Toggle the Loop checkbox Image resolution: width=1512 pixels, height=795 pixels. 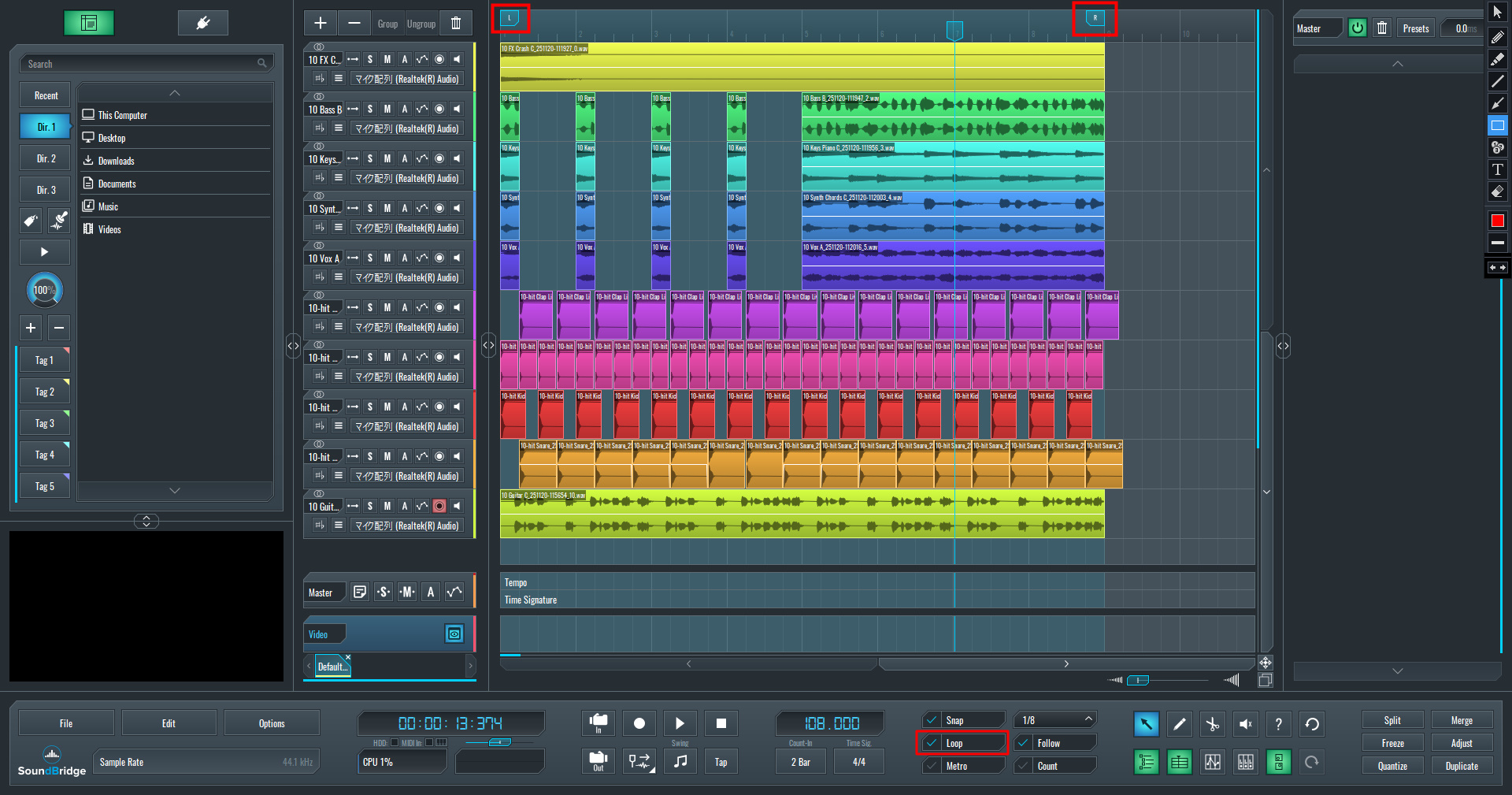tap(932, 743)
